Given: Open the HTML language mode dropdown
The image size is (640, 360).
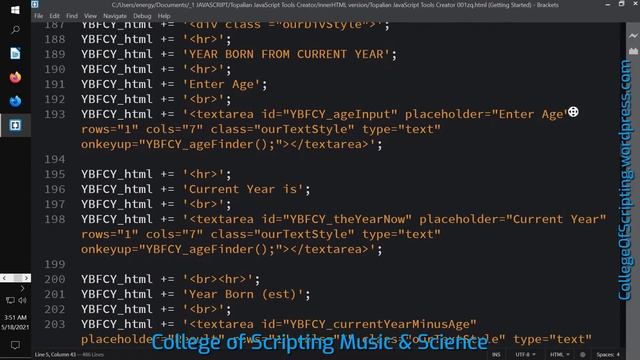Looking at the screenshot, I should click(559, 355).
